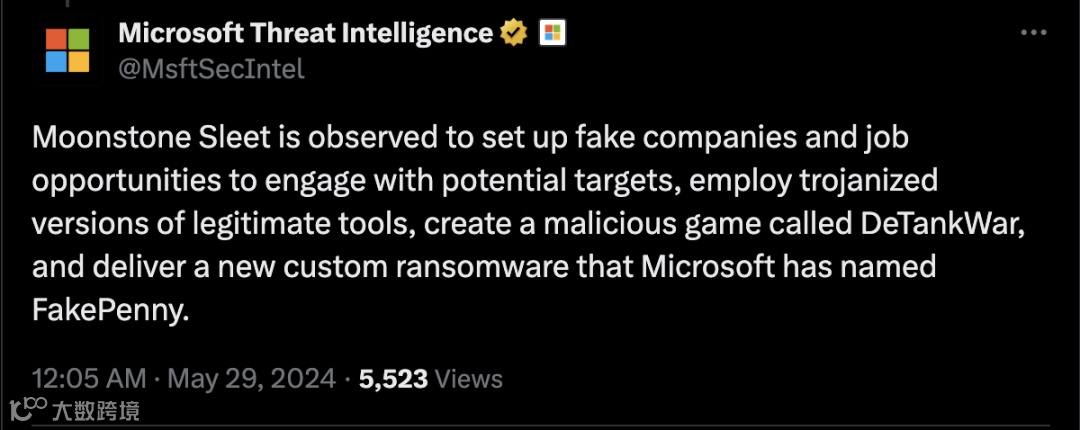Viewport: 1080px width, 430px height.
Task: Open the Microsoft Threat Intelligence profile name
Action: point(306,32)
